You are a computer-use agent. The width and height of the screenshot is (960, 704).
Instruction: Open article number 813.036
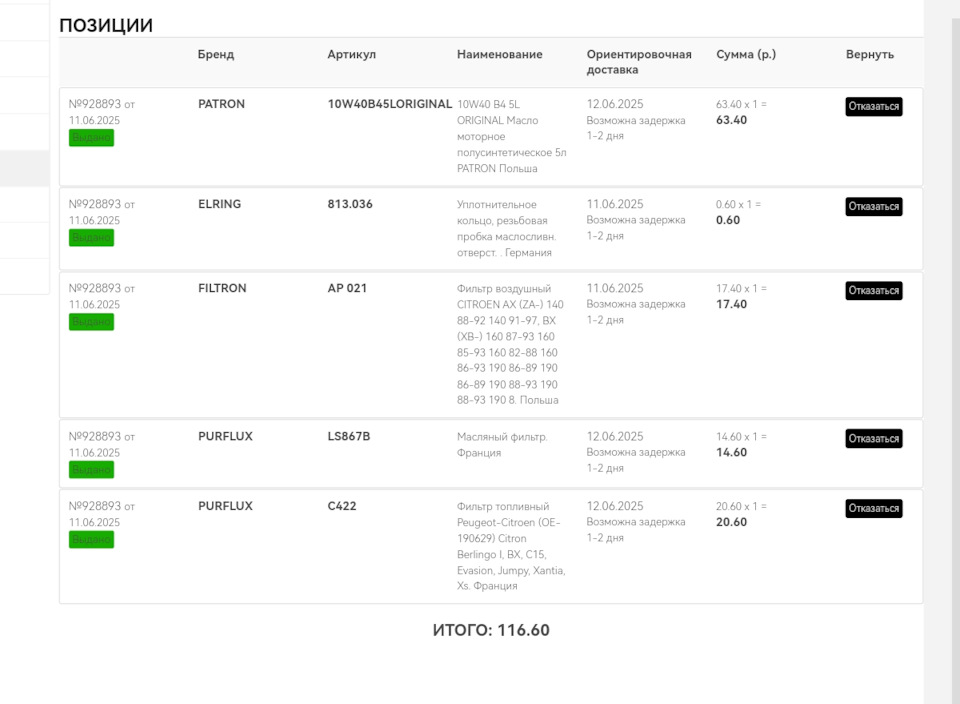point(350,204)
